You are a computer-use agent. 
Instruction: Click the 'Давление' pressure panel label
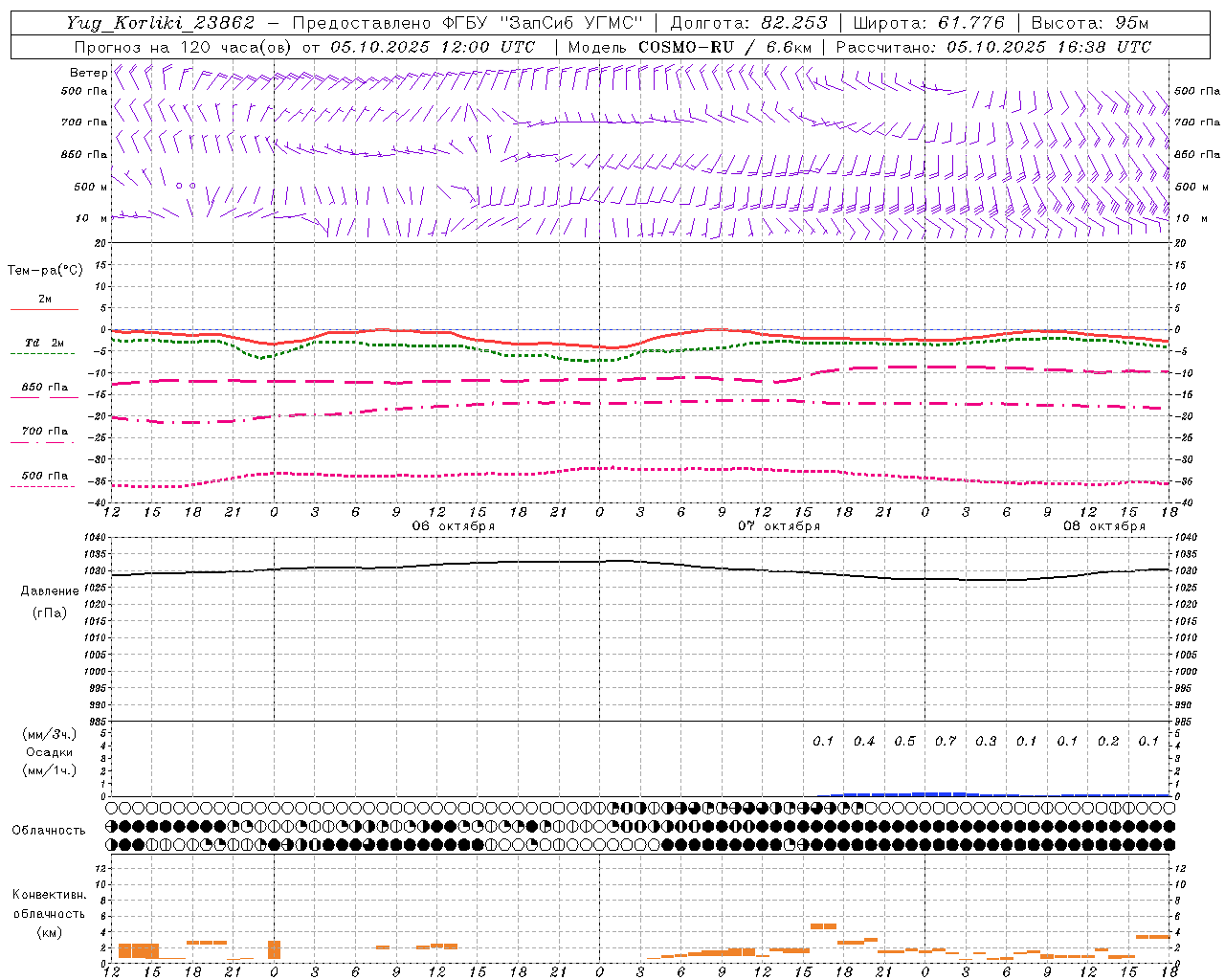coord(50,591)
